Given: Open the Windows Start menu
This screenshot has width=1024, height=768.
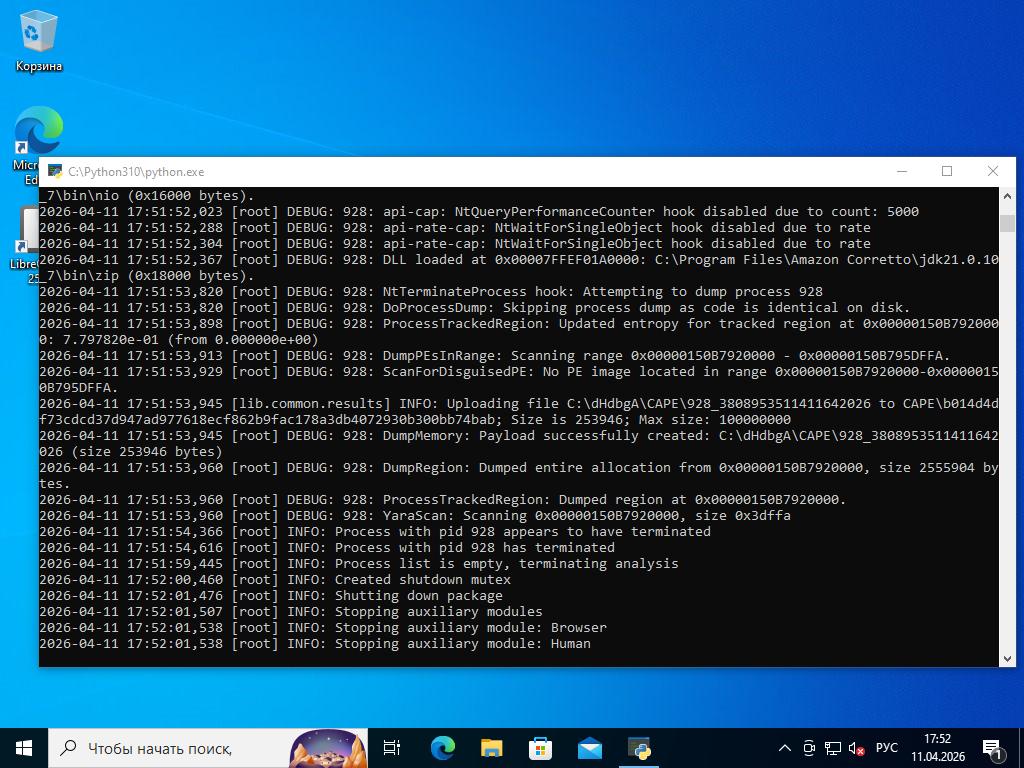Looking at the screenshot, I should tap(24, 748).
